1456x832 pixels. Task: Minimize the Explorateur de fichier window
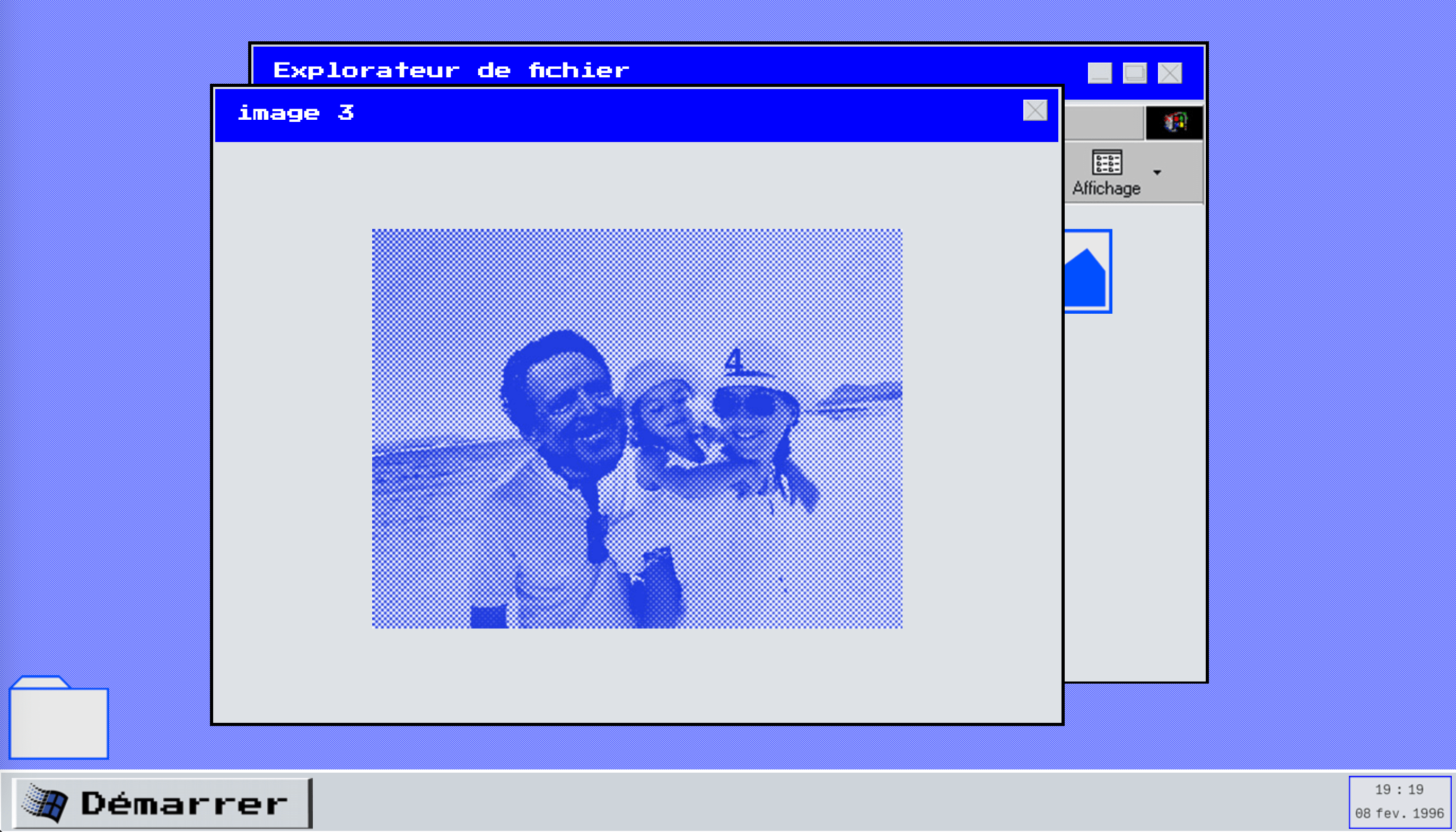coord(1099,73)
